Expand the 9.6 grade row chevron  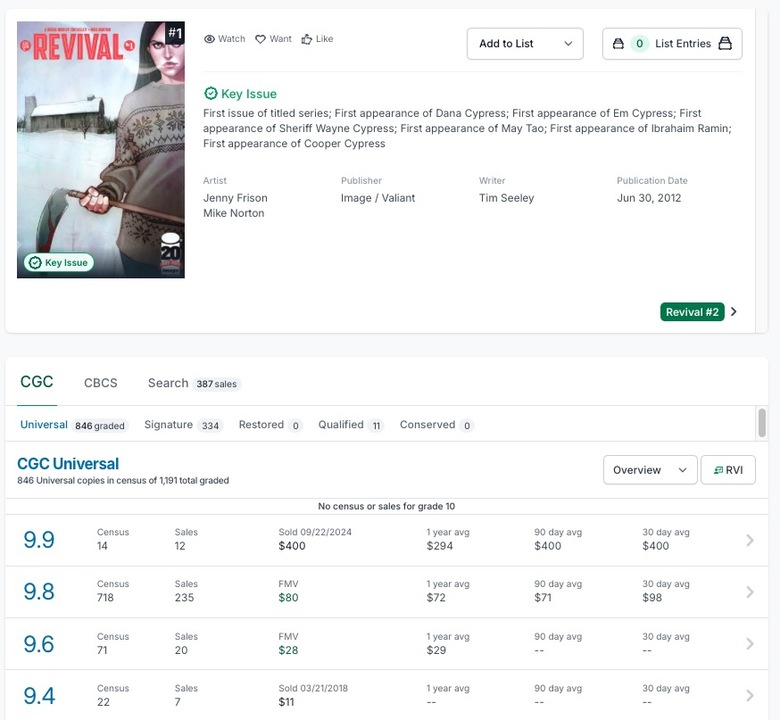[750, 643]
